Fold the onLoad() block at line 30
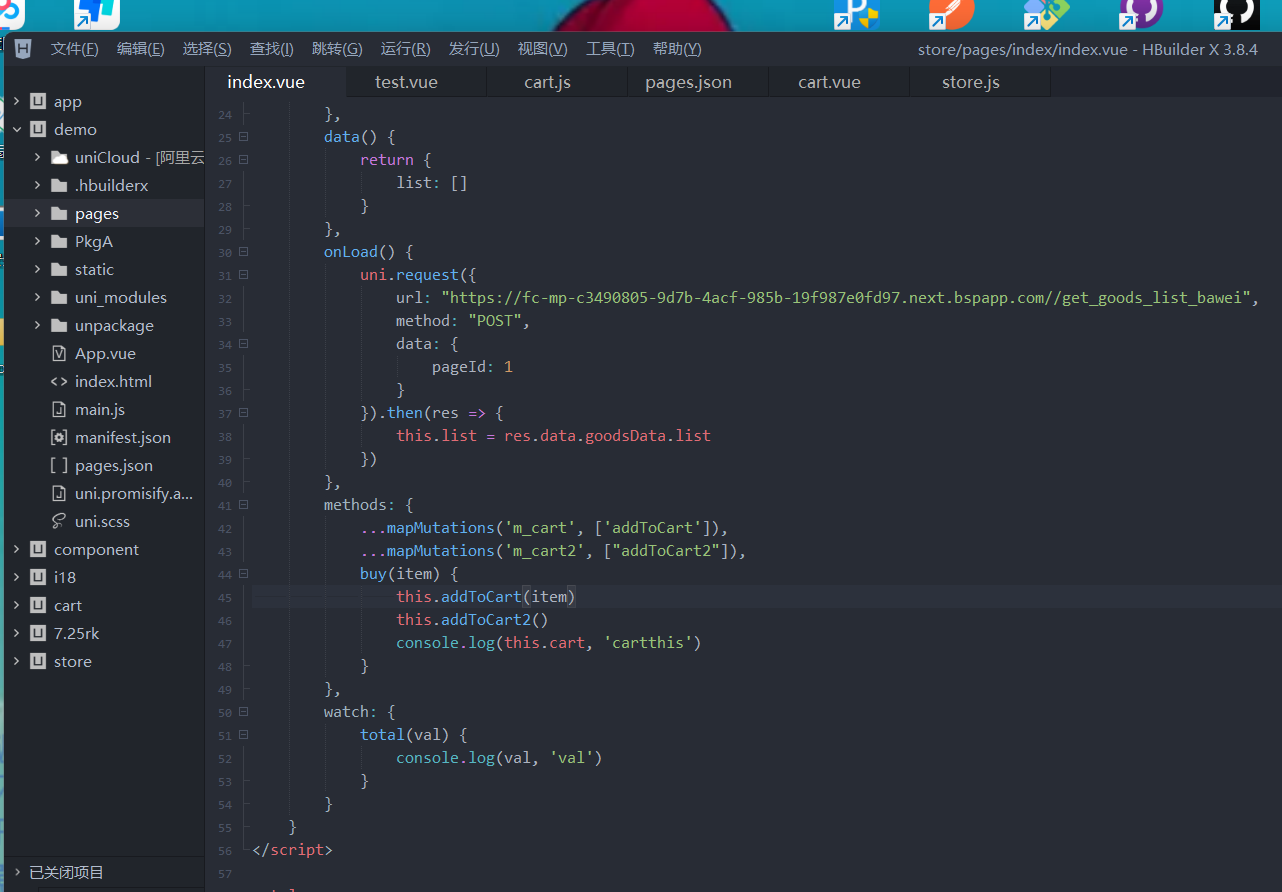This screenshot has height=892, width=1282. click(x=244, y=252)
